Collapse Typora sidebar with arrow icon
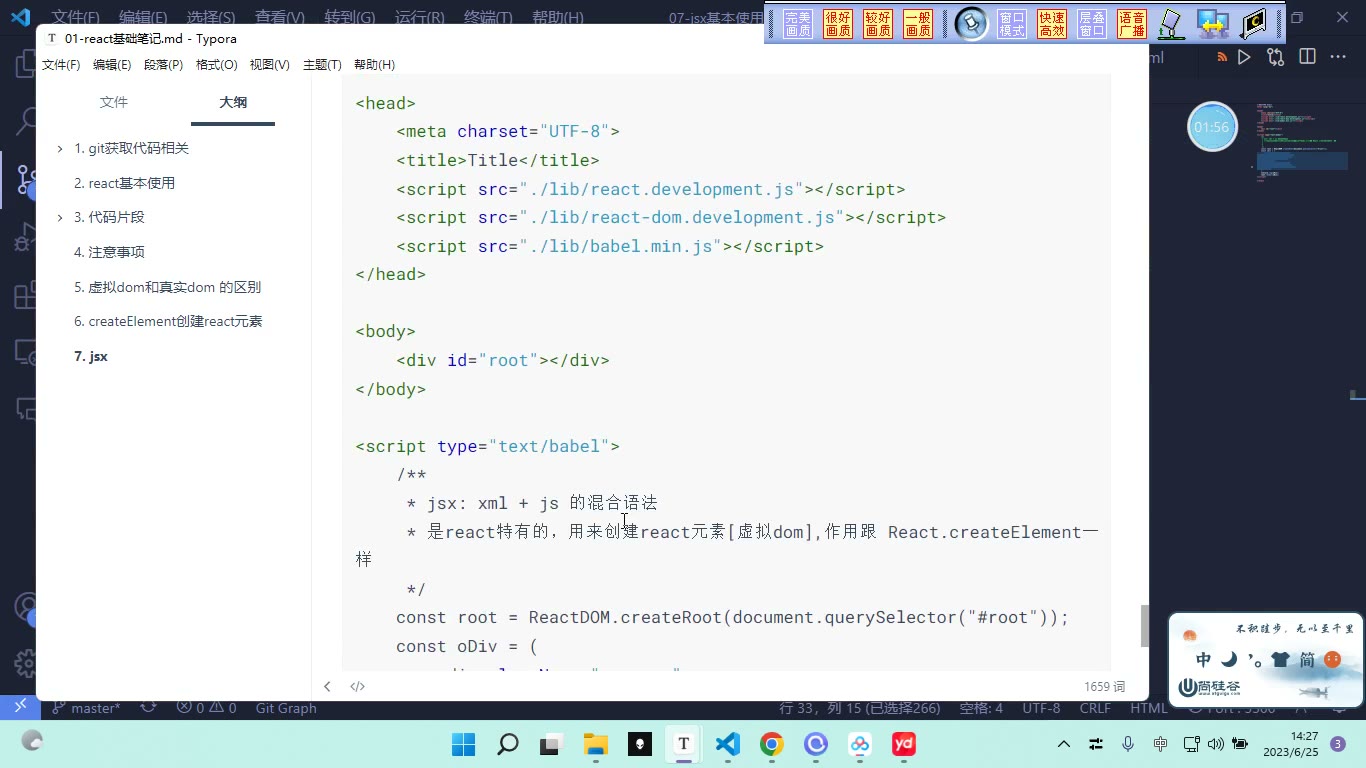The height and width of the screenshot is (768, 1366). [327, 686]
